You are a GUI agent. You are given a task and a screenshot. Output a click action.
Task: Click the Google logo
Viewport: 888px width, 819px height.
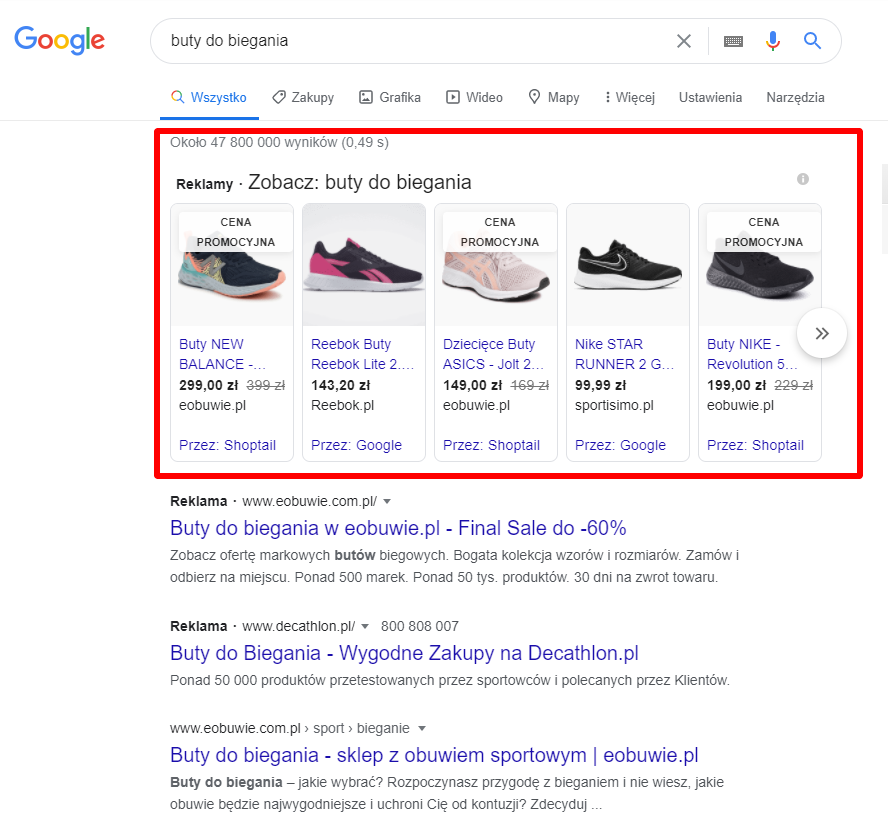59,40
